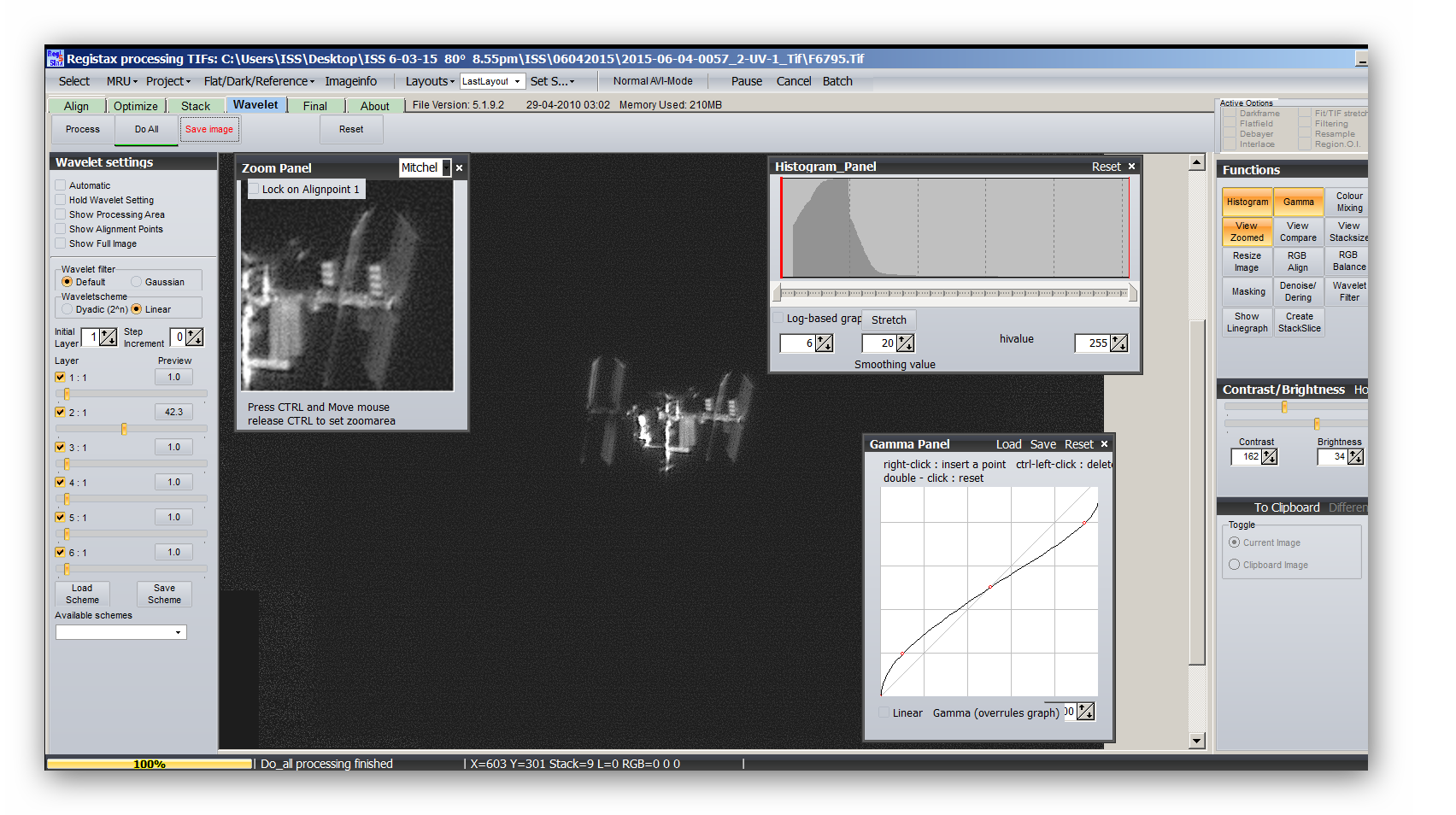The image size is (1456, 815).
Task: Open the Gamma function
Action: pyautogui.click(x=1298, y=202)
